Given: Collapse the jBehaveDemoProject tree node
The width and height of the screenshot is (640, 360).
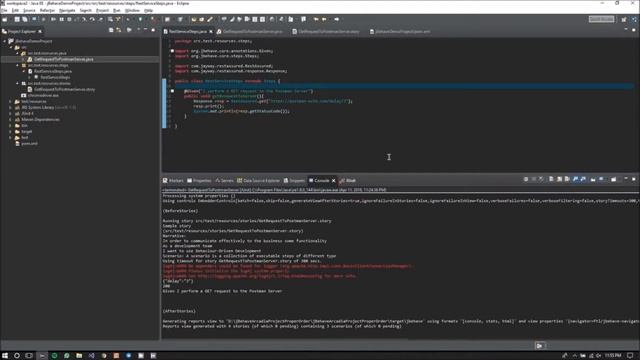Looking at the screenshot, I should point(5,41).
